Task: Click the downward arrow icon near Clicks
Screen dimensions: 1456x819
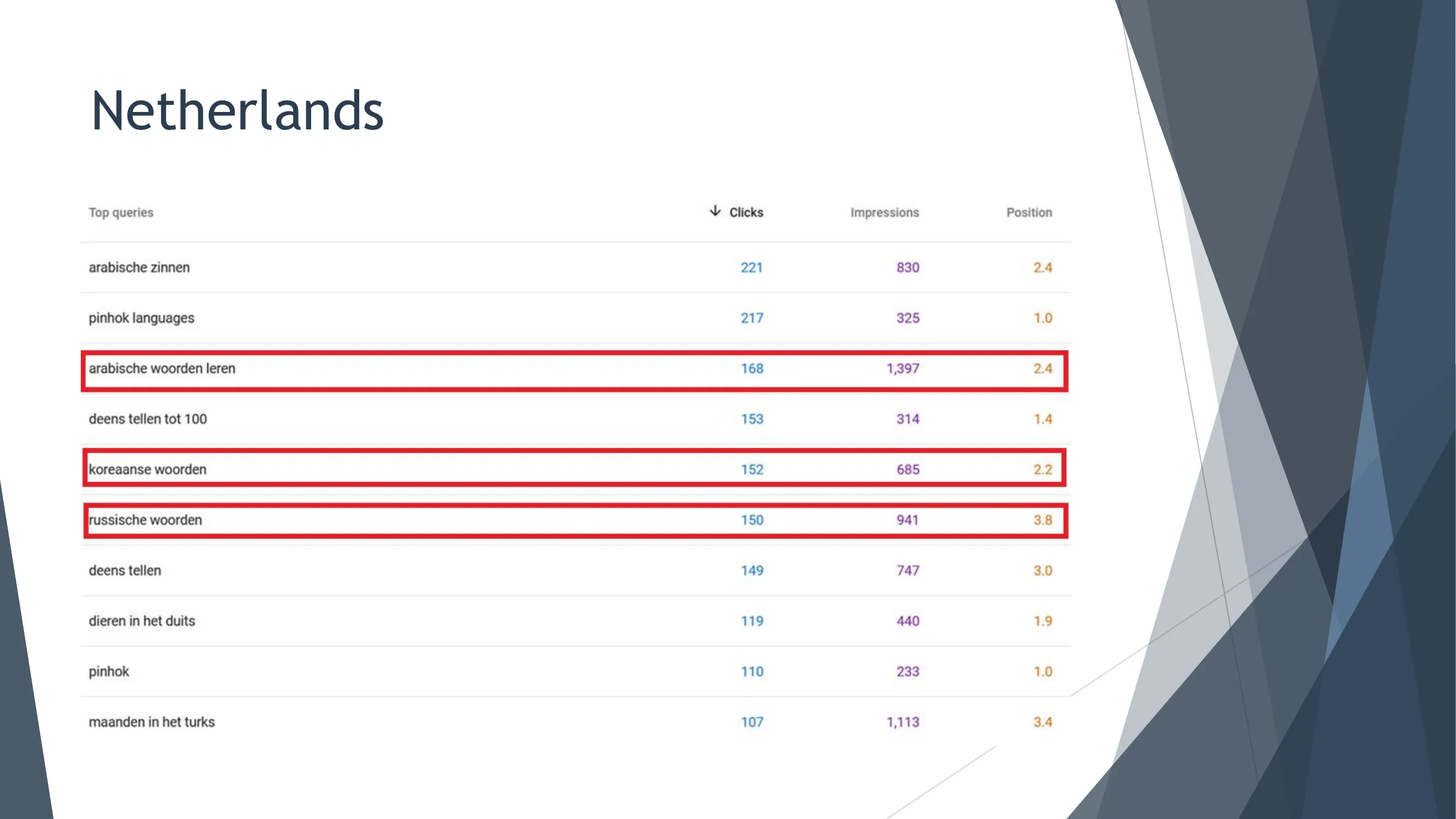Action: [x=716, y=212]
